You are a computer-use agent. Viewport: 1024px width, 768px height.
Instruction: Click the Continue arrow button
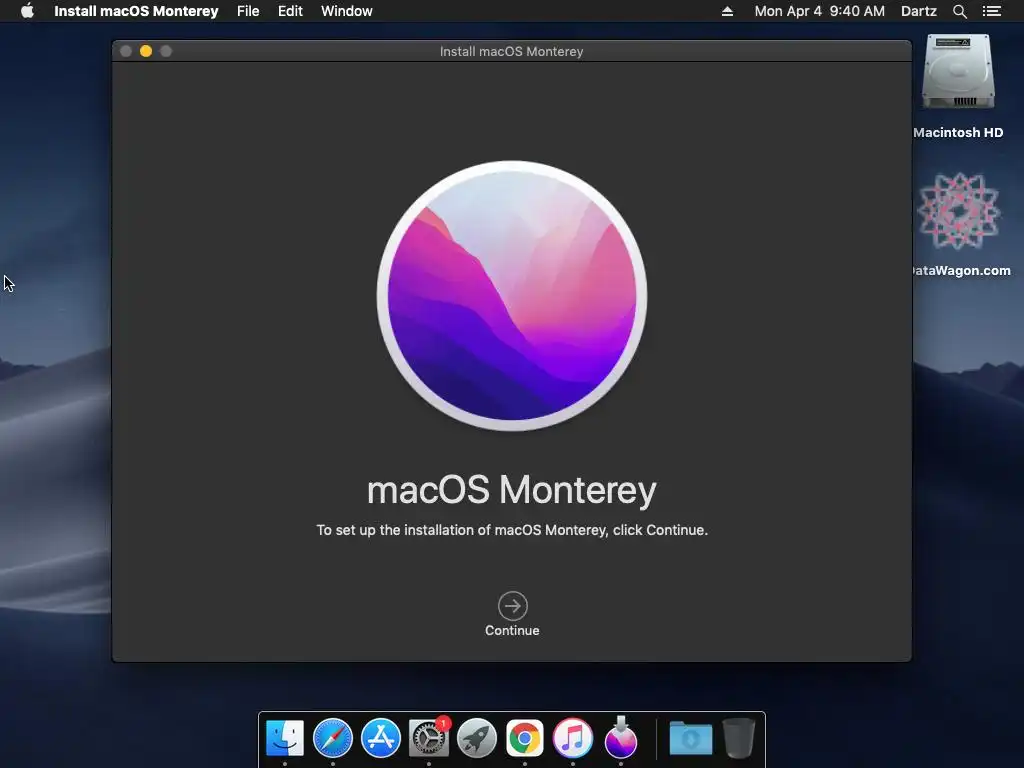tap(513, 606)
